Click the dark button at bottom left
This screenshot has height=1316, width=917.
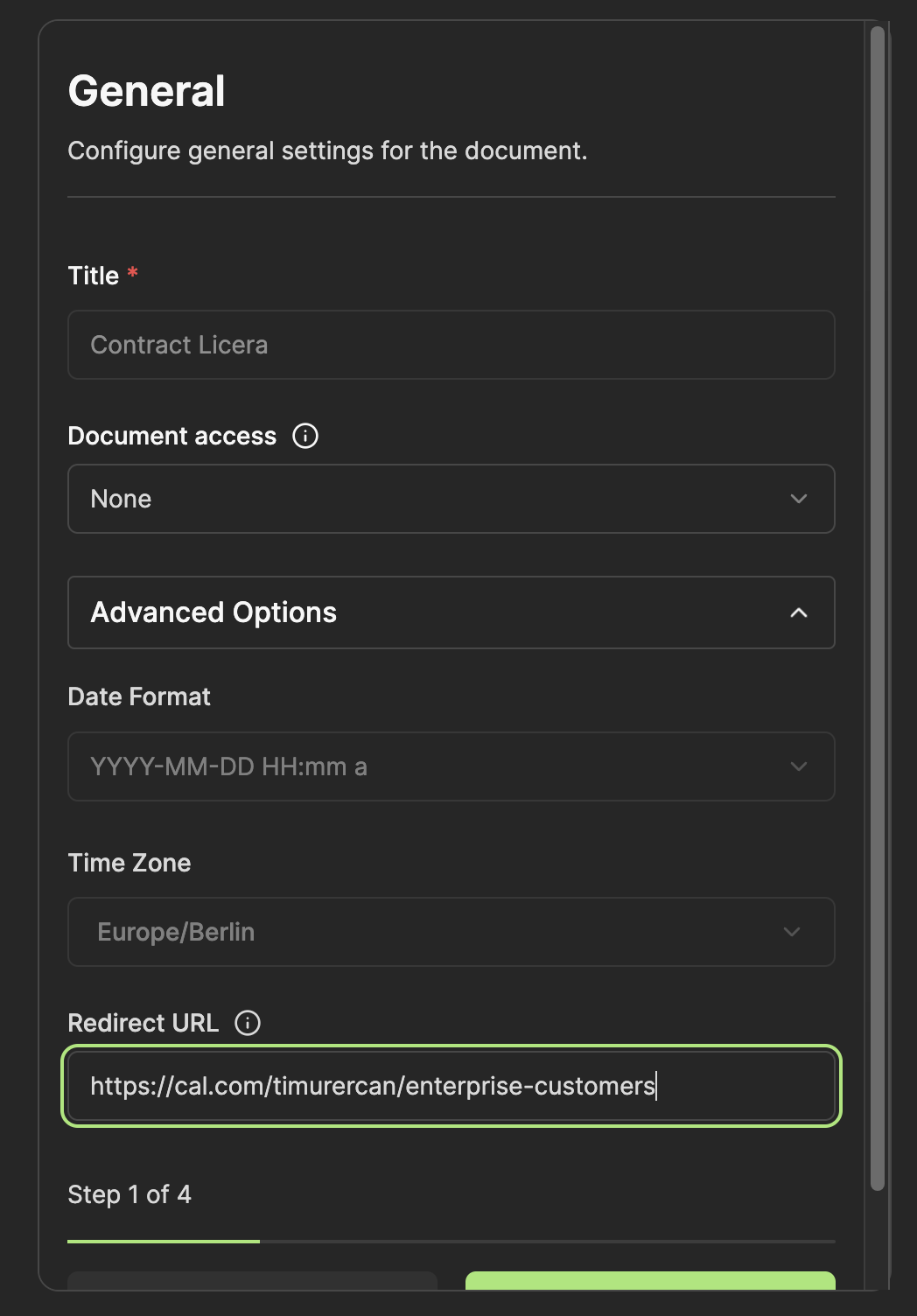coord(252,1281)
